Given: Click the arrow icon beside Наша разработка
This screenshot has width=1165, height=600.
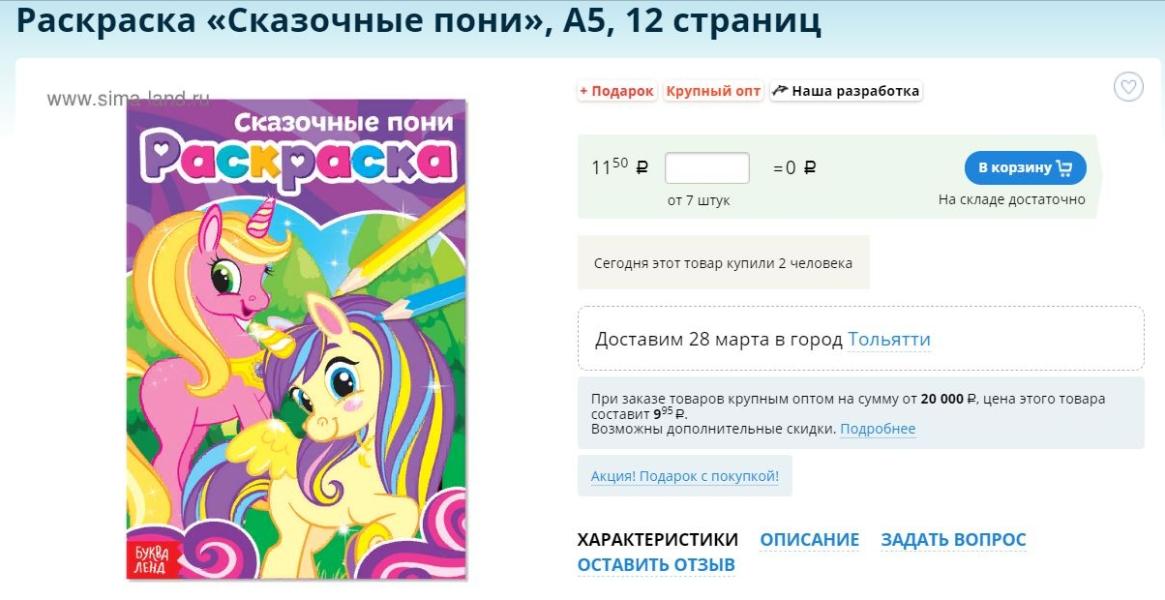Looking at the screenshot, I should [779, 91].
